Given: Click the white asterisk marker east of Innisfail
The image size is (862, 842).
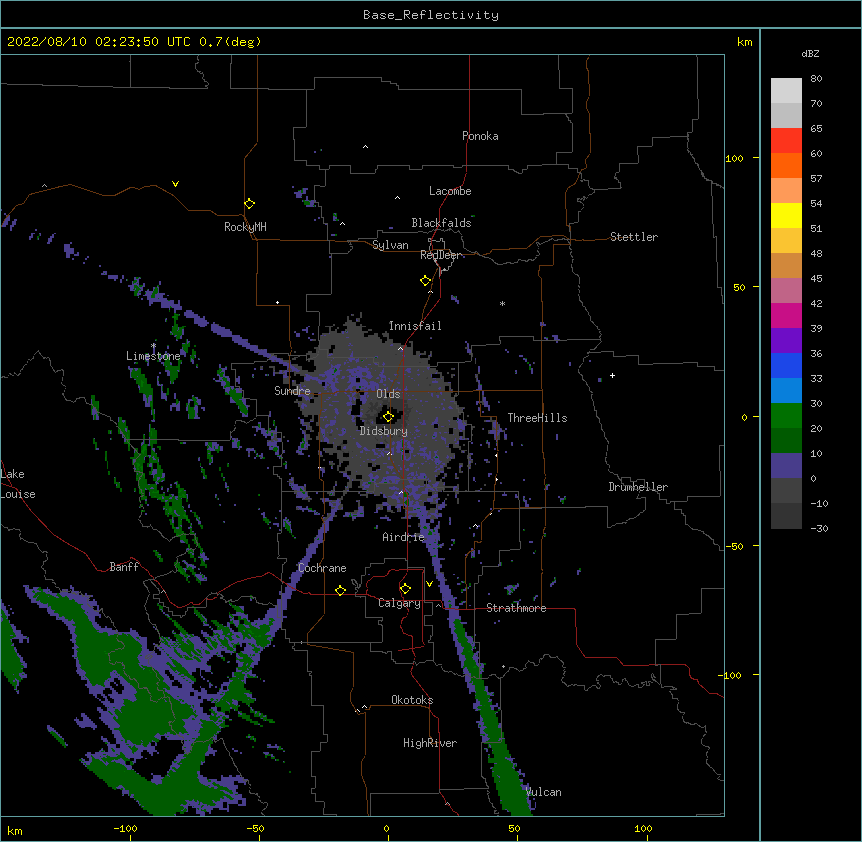Looking at the screenshot, I should point(502,303).
